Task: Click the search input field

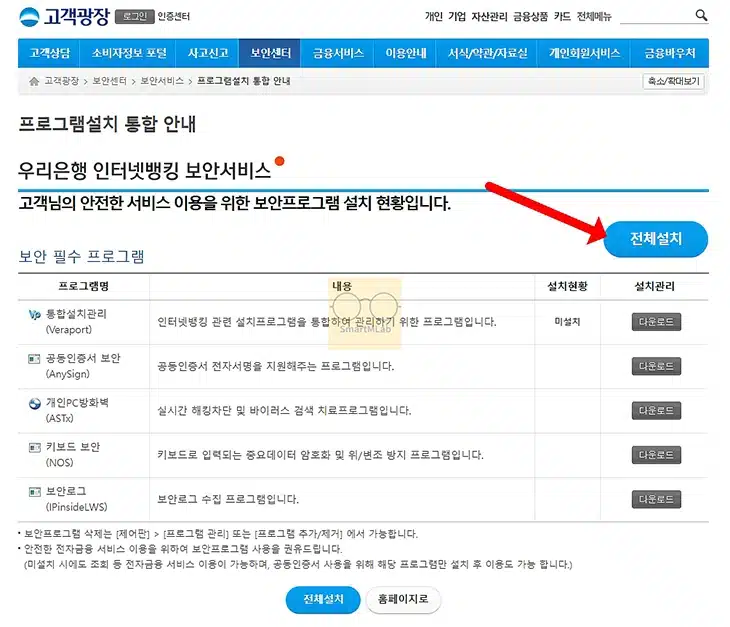Action: 656,16
